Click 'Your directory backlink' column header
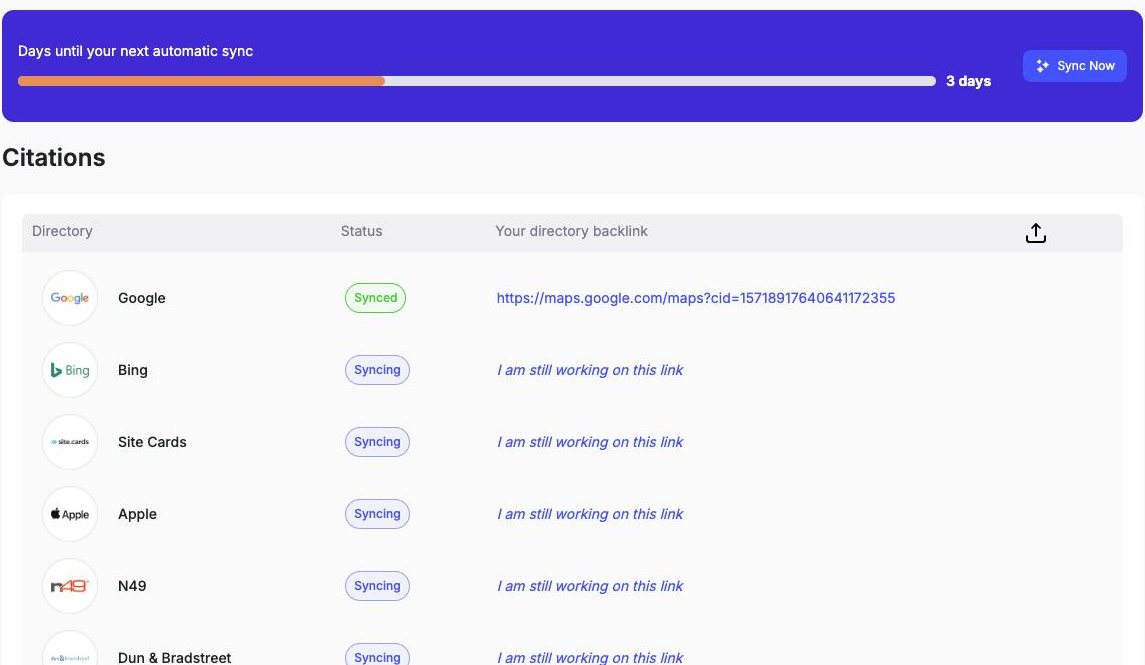This screenshot has height=665, width=1145. (571, 231)
